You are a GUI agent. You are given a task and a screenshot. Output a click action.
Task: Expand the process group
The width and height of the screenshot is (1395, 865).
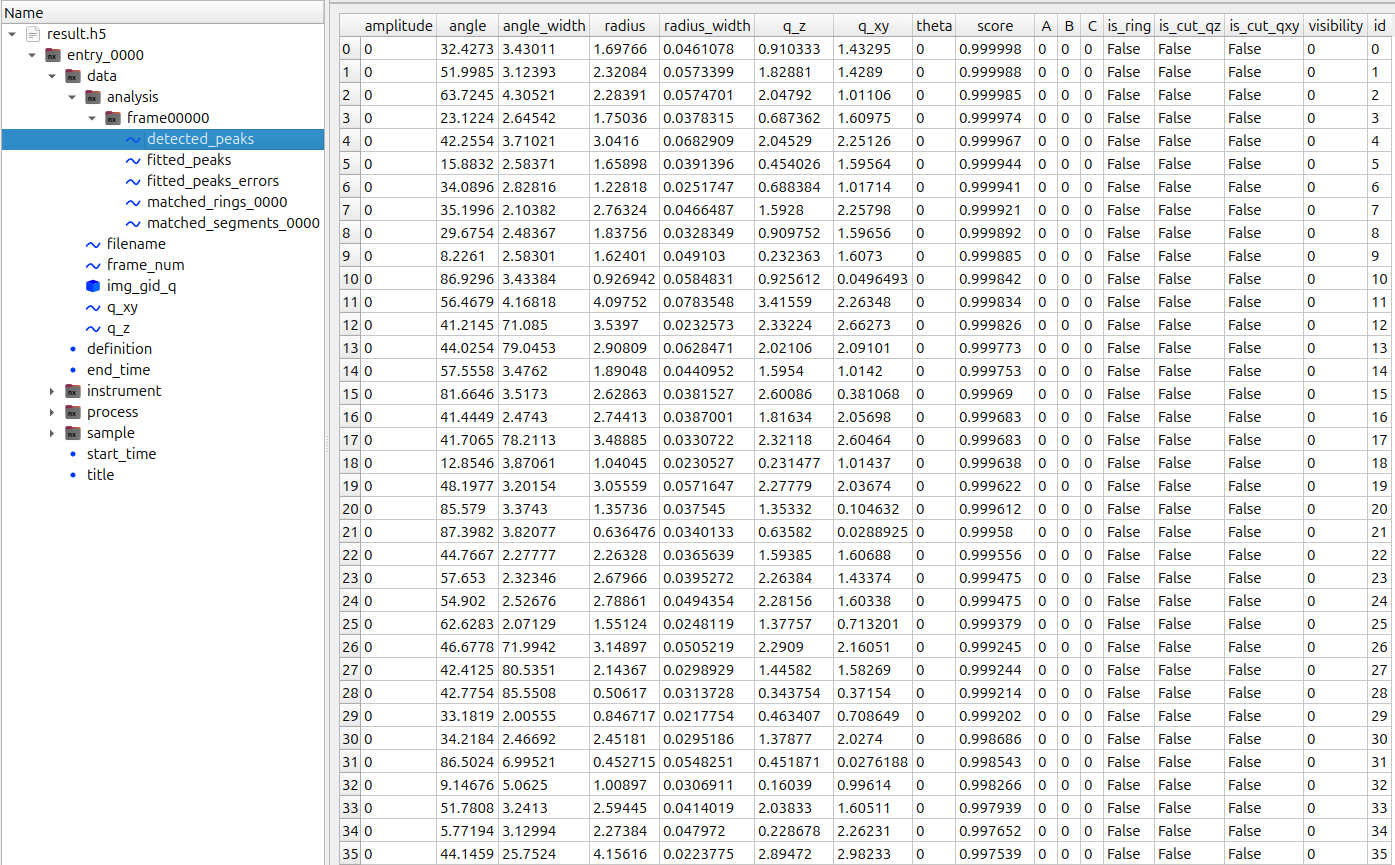coord(52,412)
